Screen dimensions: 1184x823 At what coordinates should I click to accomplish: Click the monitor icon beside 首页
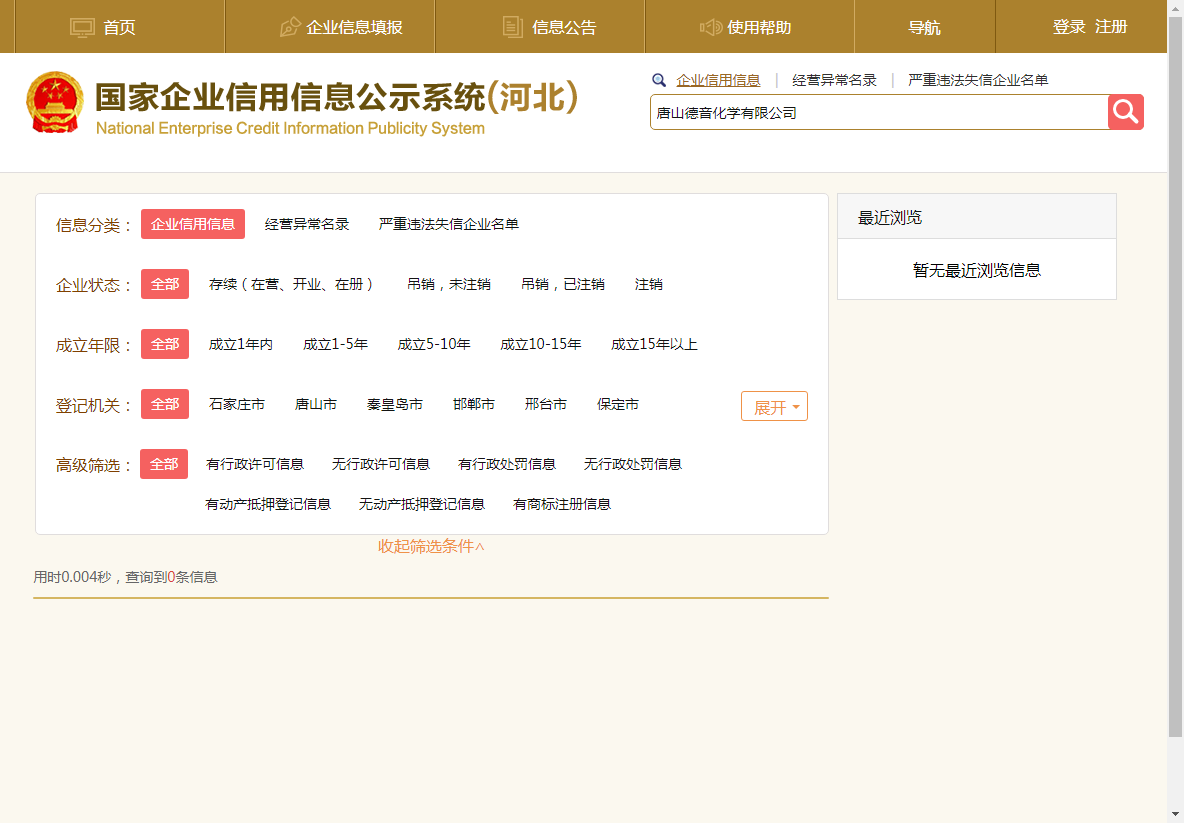[82, 27]
